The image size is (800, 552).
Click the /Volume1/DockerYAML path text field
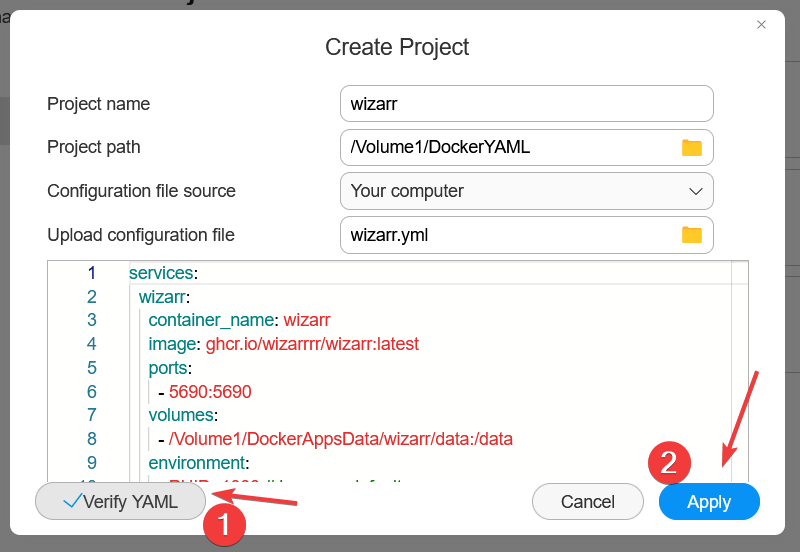click(x=508, y=147)
